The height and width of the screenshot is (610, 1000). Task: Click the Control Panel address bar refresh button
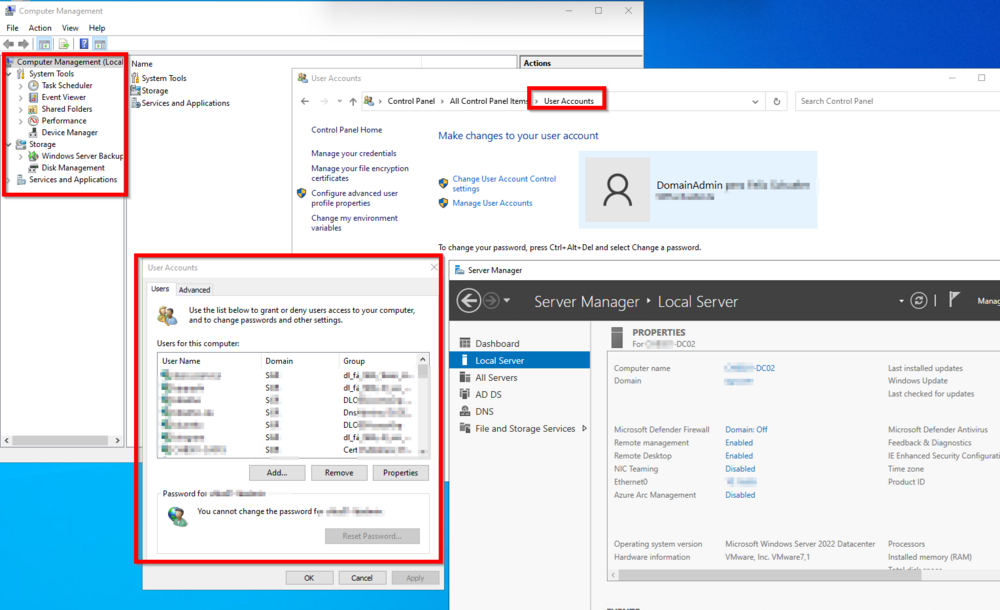(x=777, y=101)
